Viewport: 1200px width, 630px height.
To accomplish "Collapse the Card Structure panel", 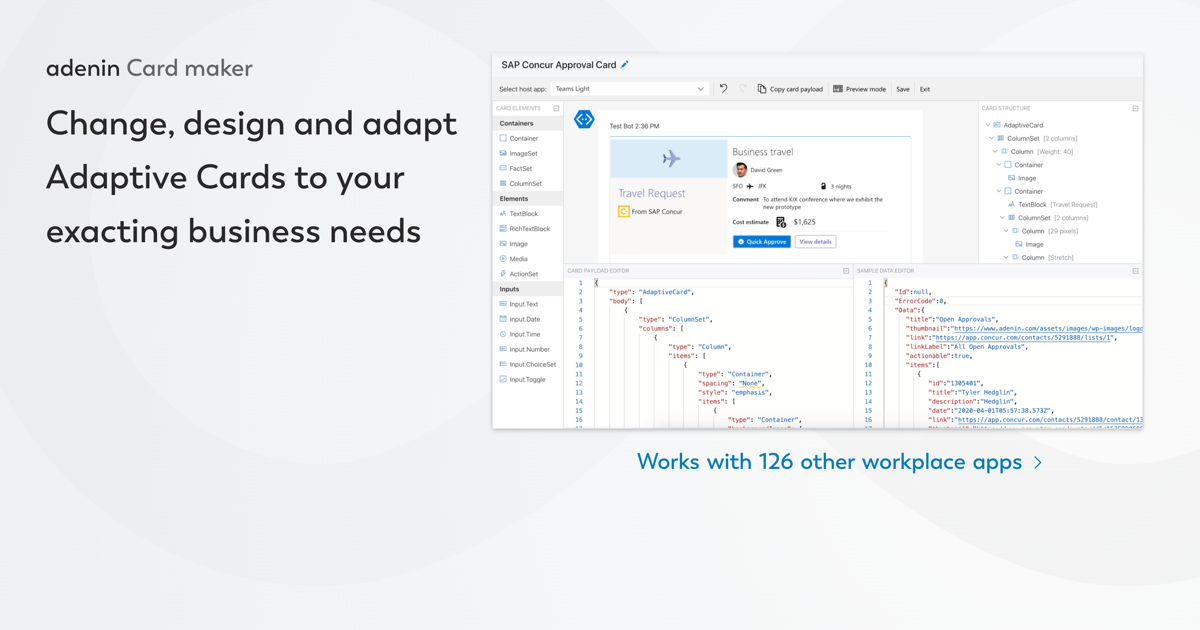I will (x=1135, y=107).
